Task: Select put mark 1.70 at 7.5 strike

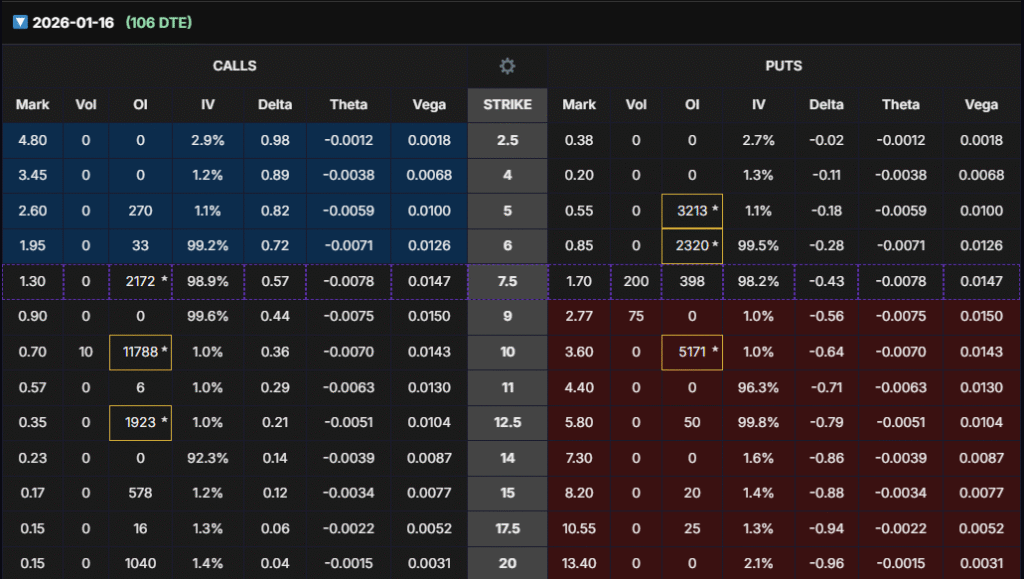Action: click(x=579, y=282)
